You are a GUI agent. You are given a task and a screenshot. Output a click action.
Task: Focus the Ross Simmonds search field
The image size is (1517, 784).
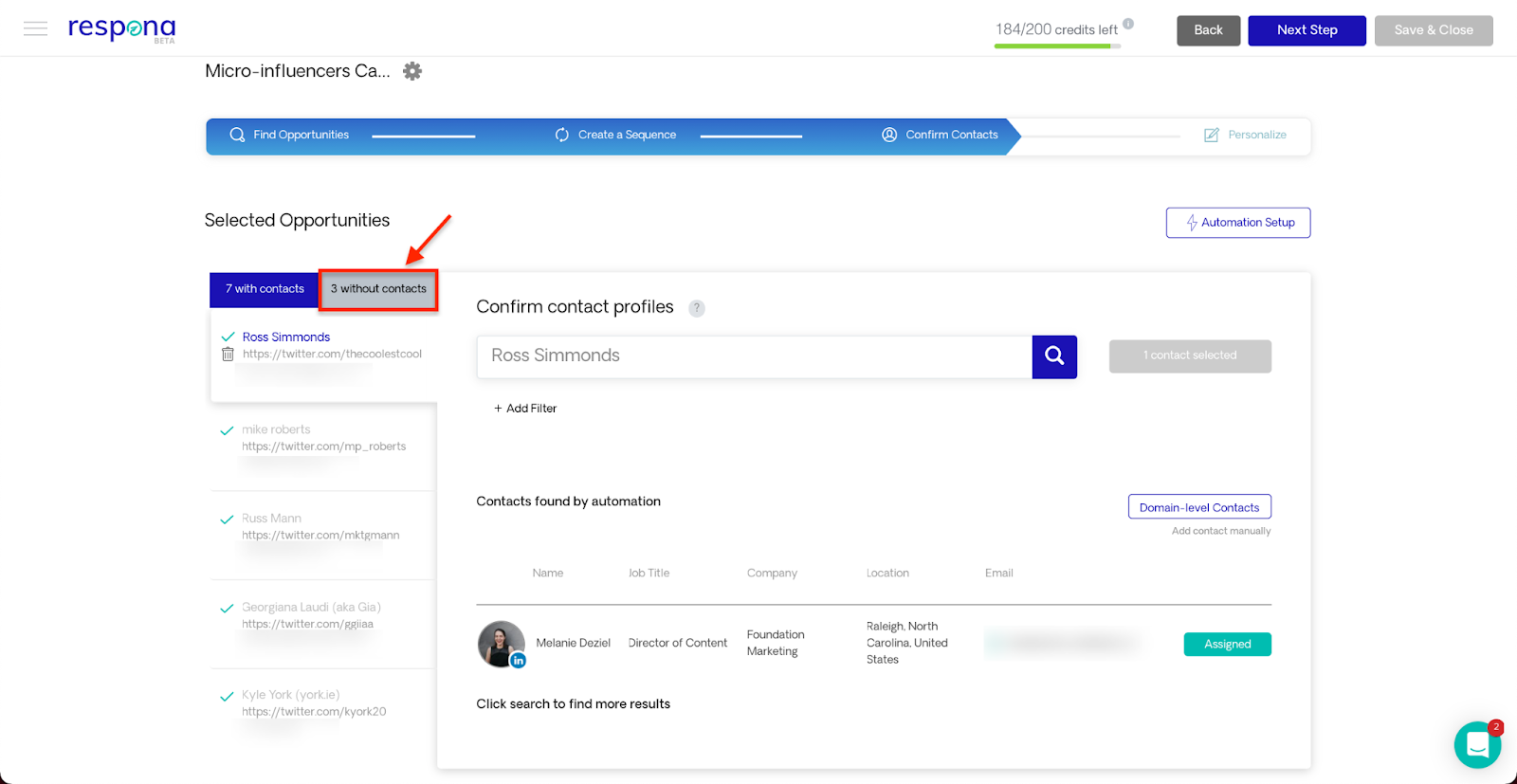coord(754,356)
